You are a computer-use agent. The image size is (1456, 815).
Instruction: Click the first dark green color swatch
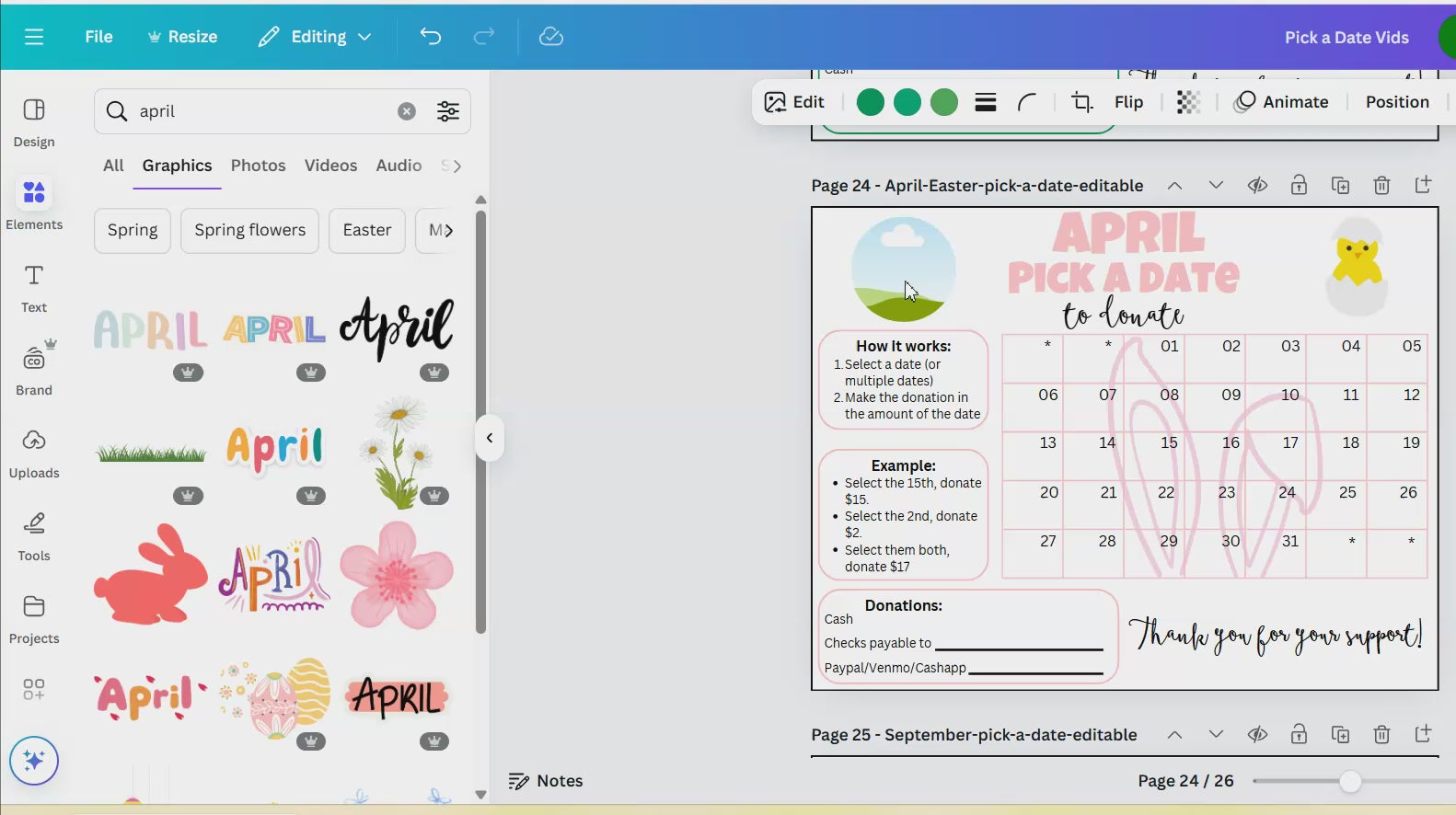click(x=870, y=102)
